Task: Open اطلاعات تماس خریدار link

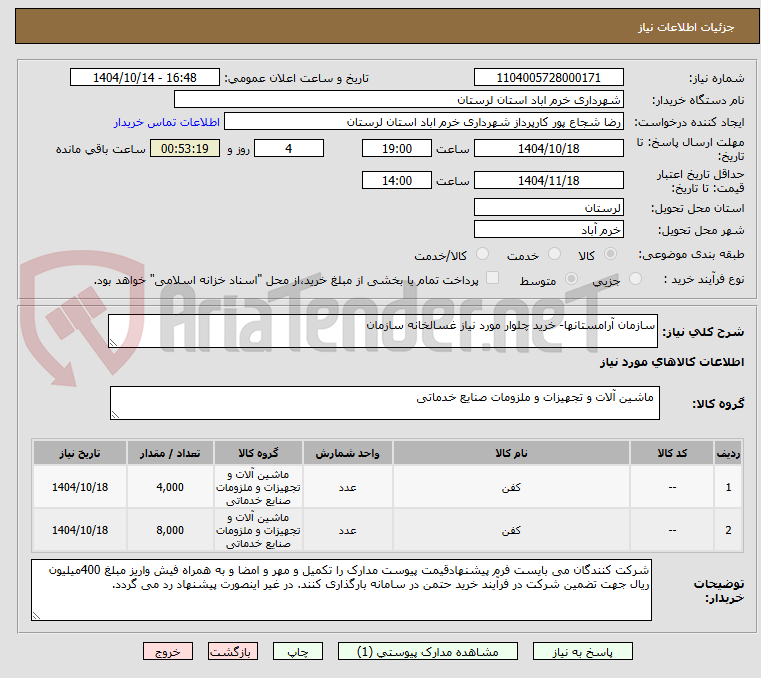Action: [167, 122]
